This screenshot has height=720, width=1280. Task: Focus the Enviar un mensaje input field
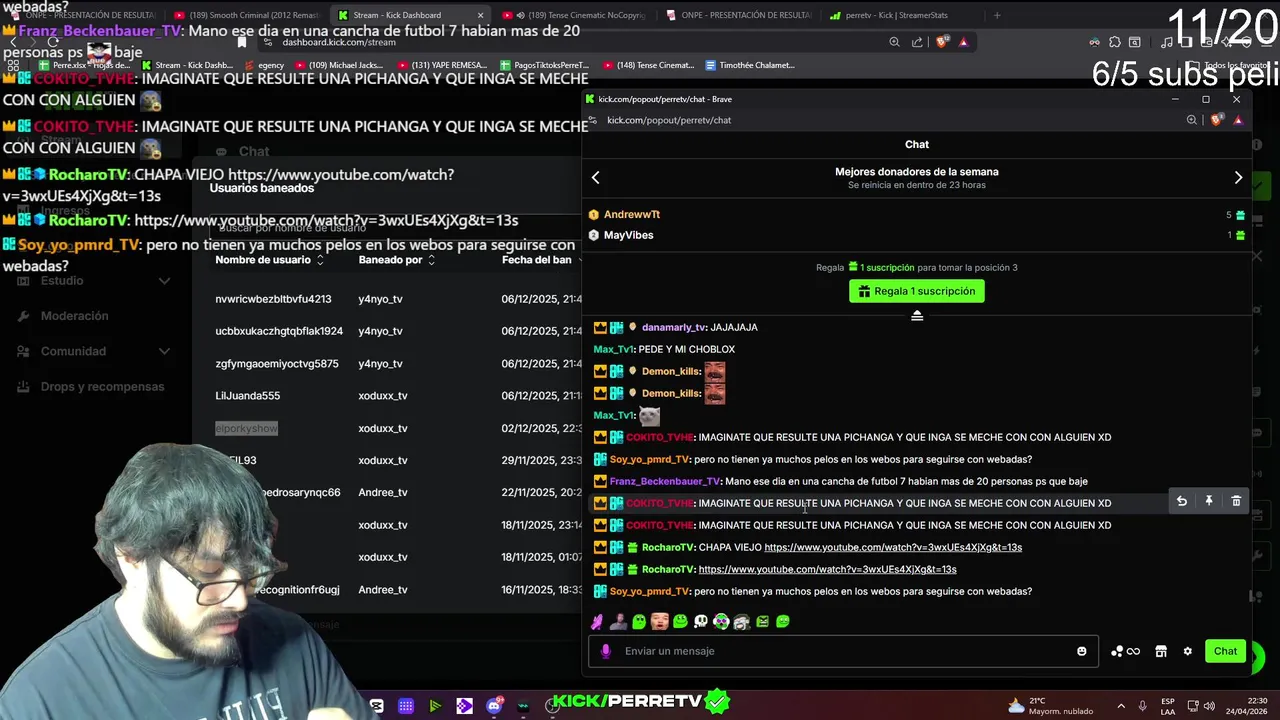(843, 651)
